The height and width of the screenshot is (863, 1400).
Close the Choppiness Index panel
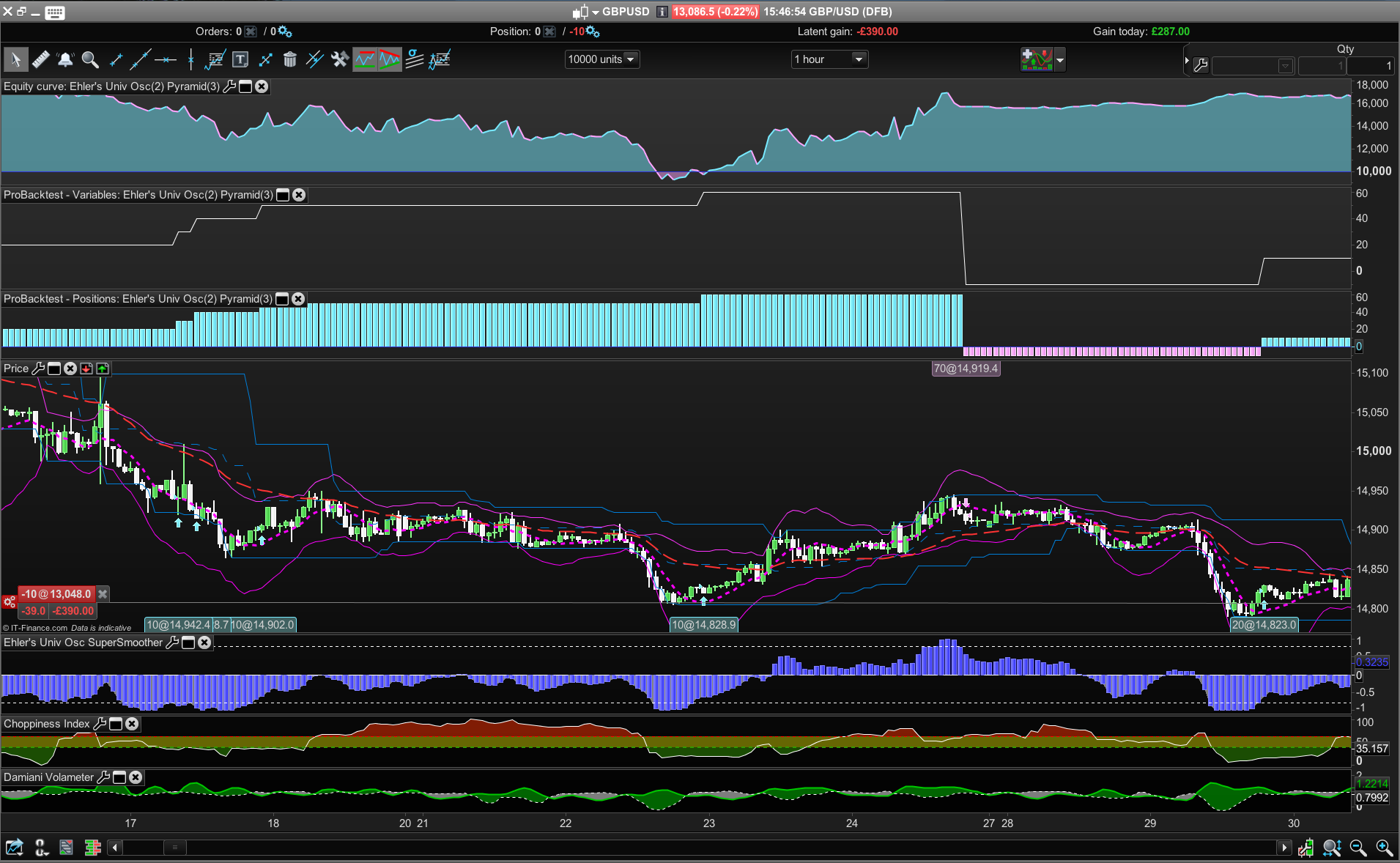tap(132, 724)
